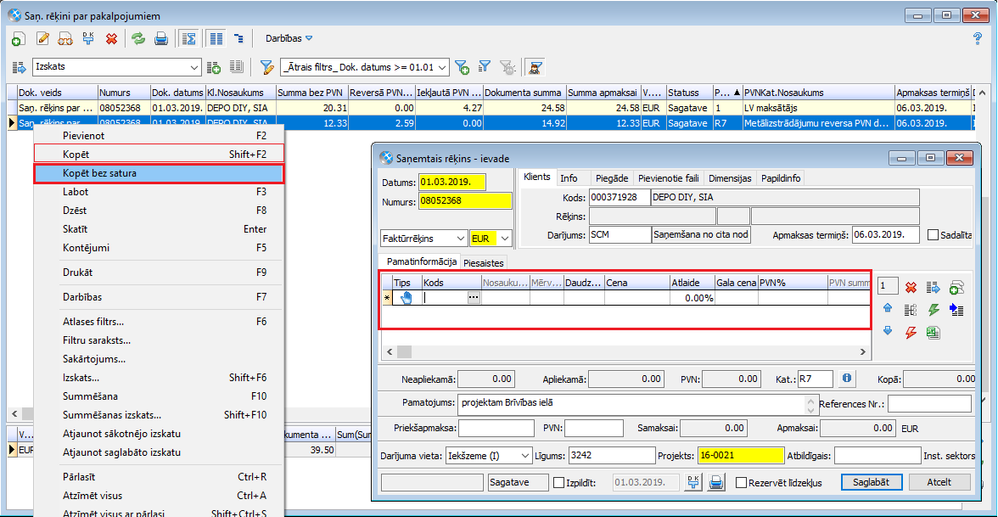Check the Rezervēt līdzekļus checkbox
998x517 pixels.
tap(742, 483)
